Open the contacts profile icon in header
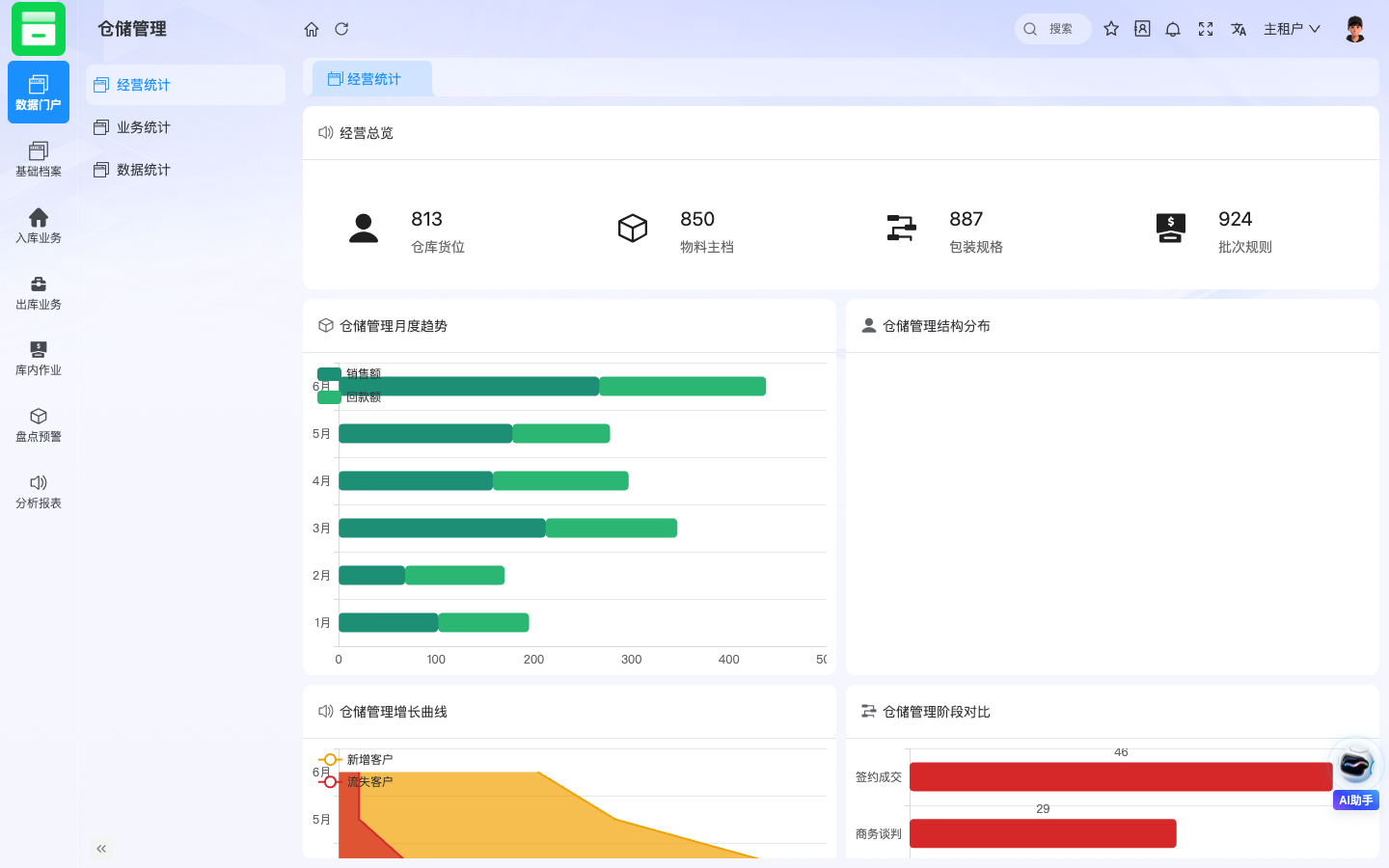The height and width of the screenshot is (868, 1389). [1142, 29]
